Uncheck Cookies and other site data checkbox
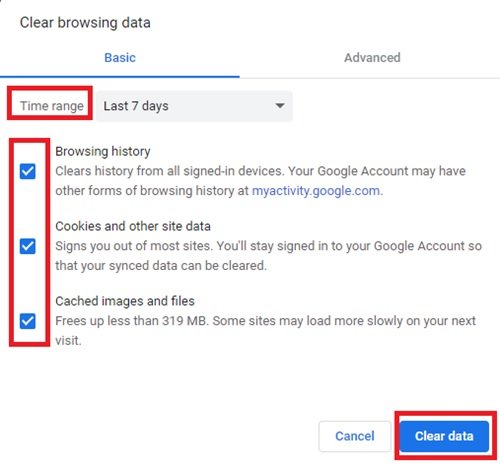Viewport: 500px width, 468px height. 28,246
